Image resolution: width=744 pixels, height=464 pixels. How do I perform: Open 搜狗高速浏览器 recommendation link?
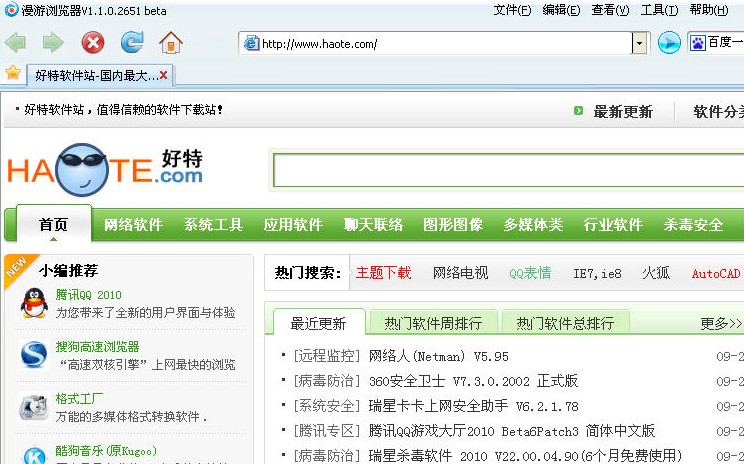pyautogui.click(x=97, y=346)
